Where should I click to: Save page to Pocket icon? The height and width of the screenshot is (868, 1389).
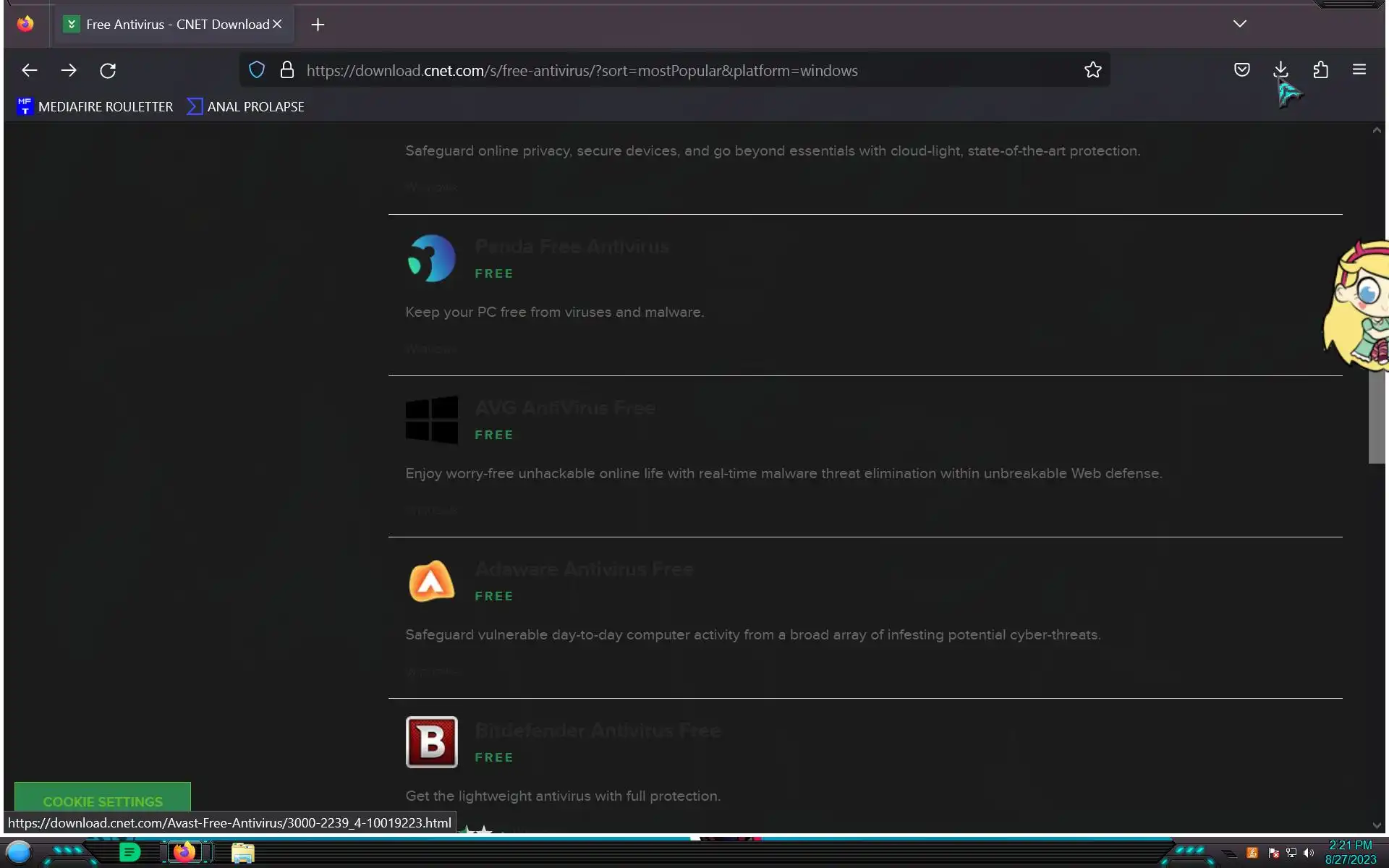pyautogui.click(x=1241, y=70)
